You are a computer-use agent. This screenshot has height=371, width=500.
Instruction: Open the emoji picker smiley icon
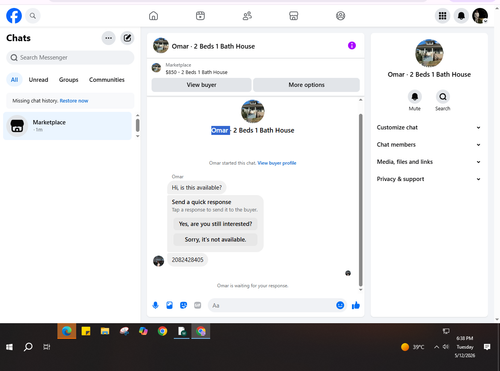[x=340, y=305]
